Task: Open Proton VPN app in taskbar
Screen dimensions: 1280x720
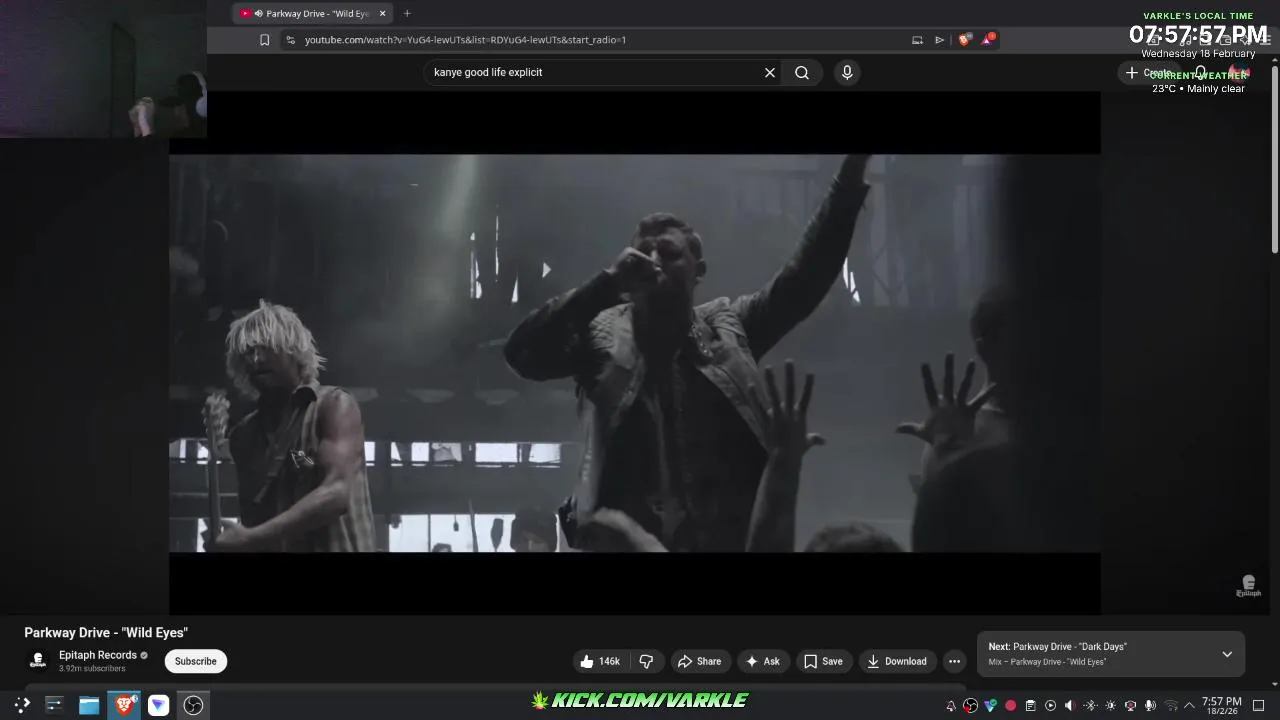Action: click(x=158, y=705)
